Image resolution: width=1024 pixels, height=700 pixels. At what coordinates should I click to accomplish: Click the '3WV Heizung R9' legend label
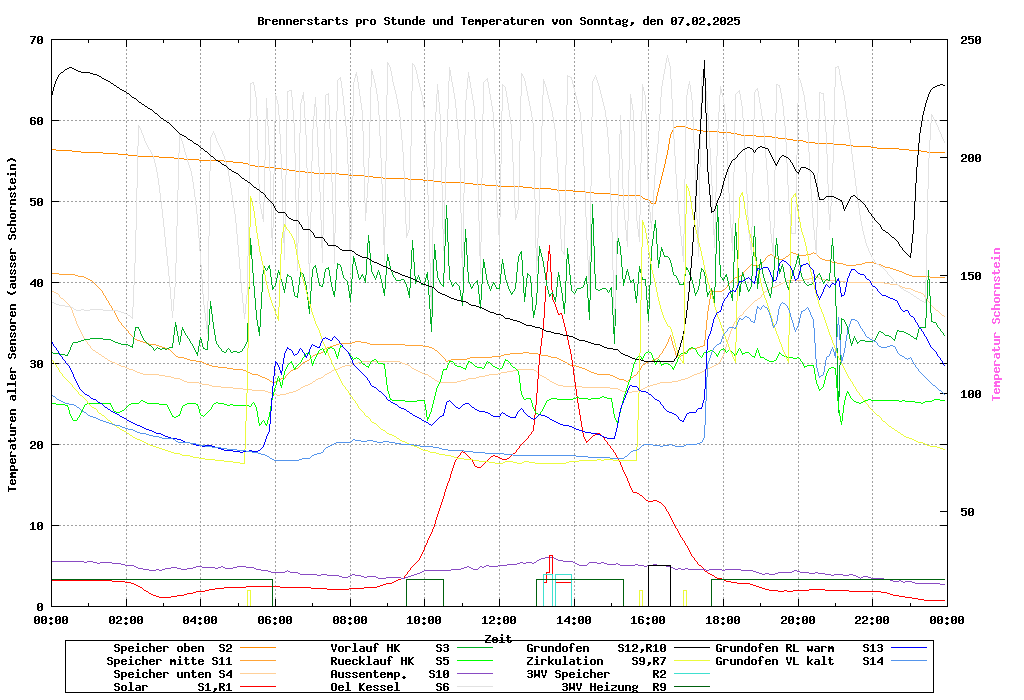click(x=613, y=687)
